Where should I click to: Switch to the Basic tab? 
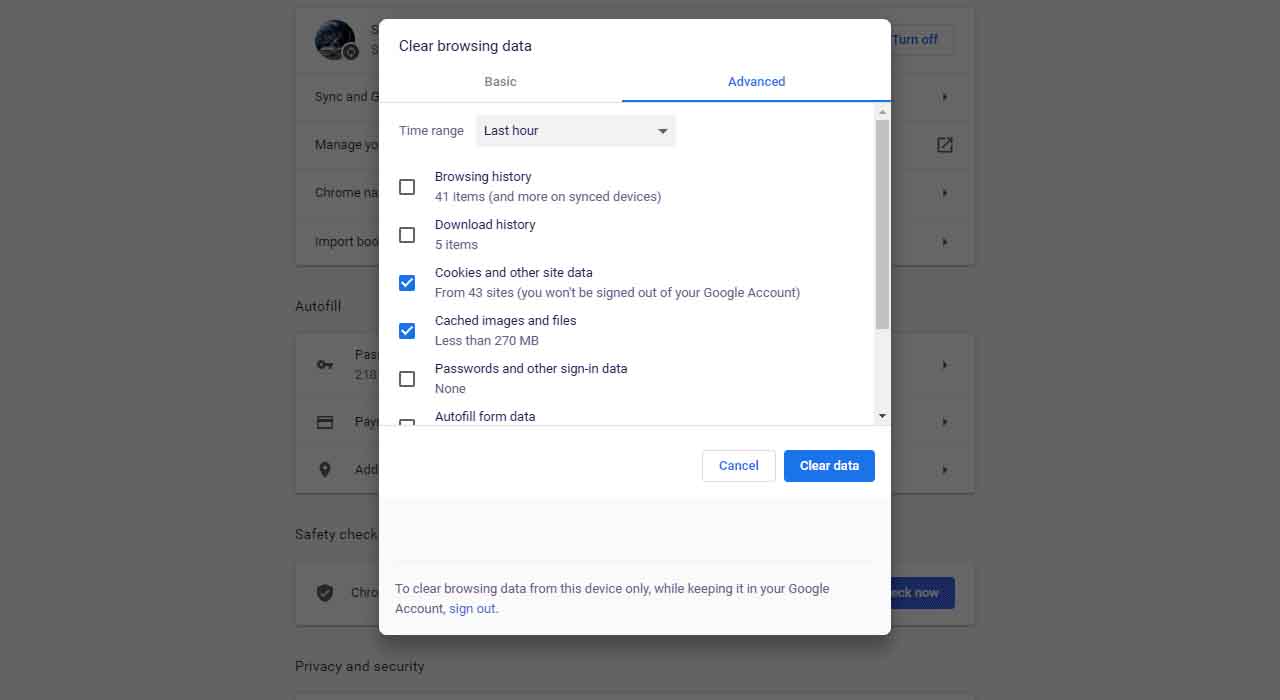tap(500, 82)
